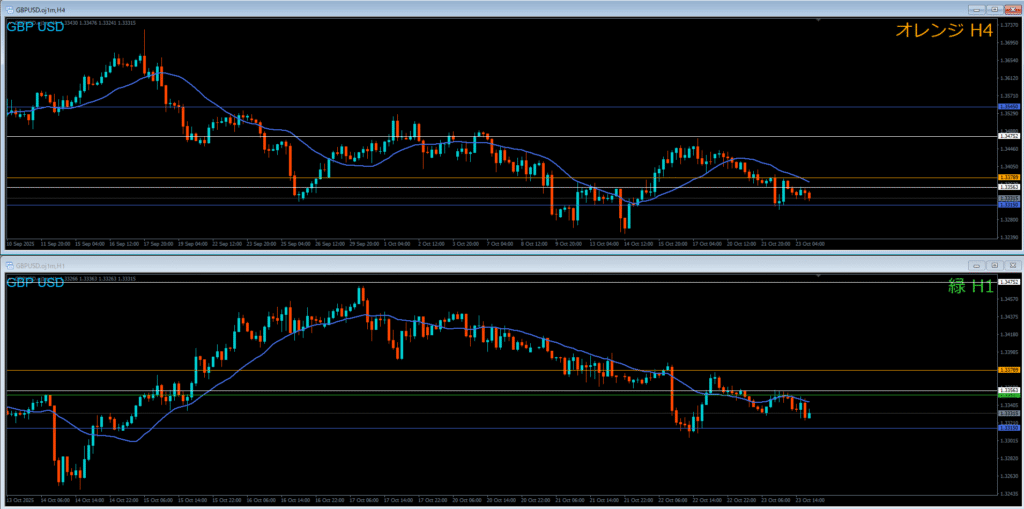Click the H4 chart window's title bar icon

pos(8,9)
